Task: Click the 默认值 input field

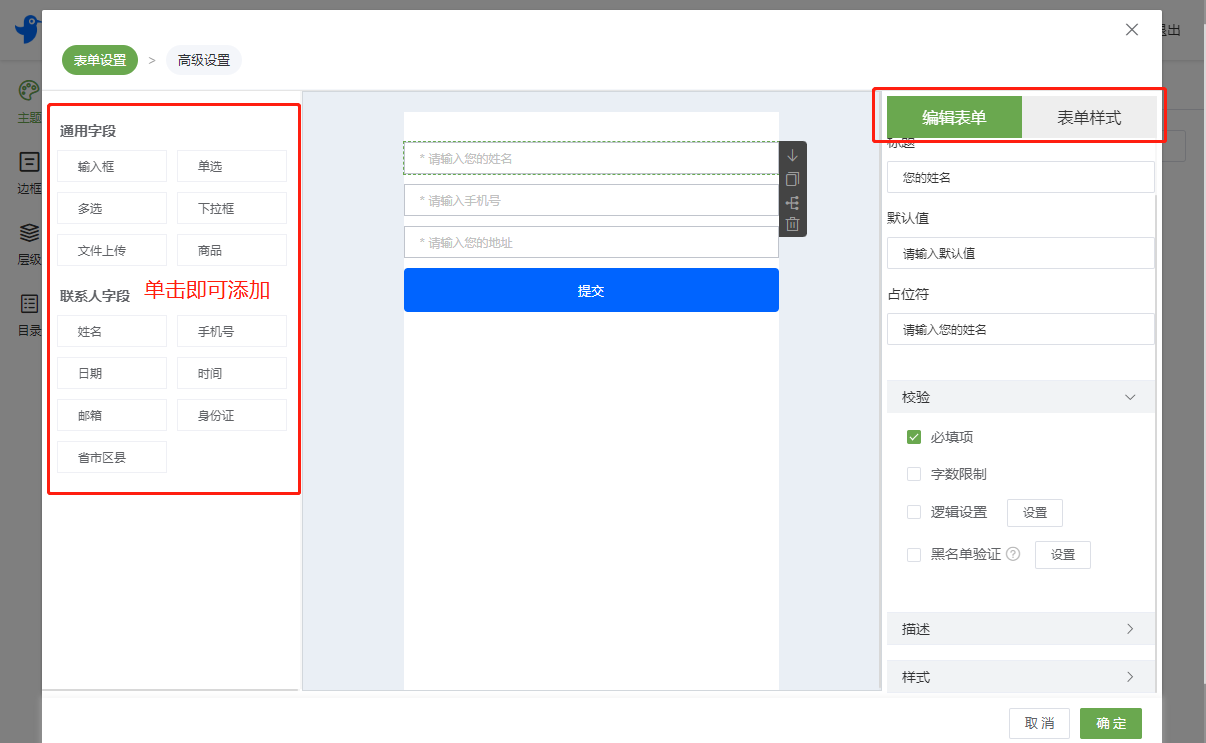Action: (1021, 253)
